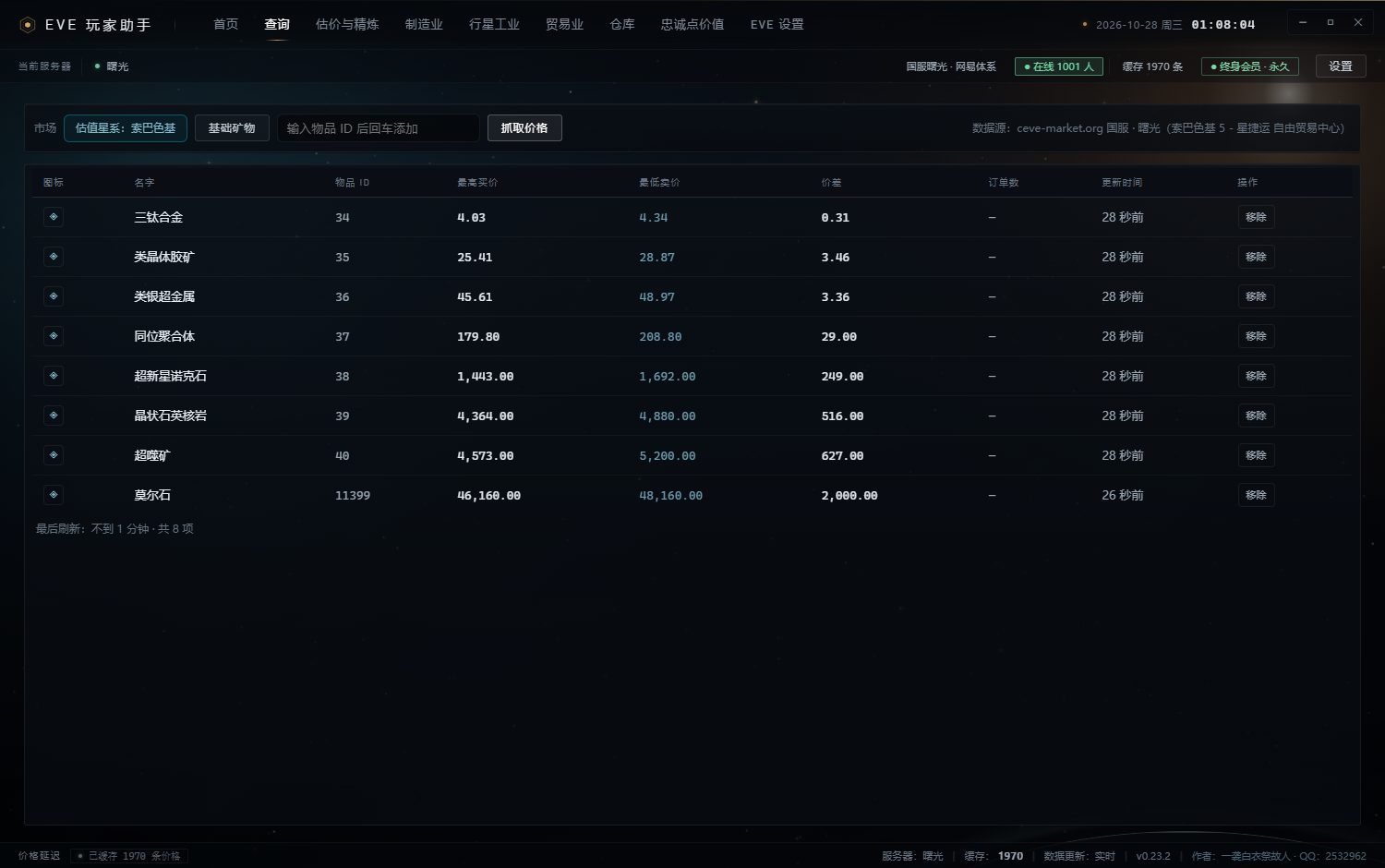Click the 更新时间 column header

[x=1122, y=183]
